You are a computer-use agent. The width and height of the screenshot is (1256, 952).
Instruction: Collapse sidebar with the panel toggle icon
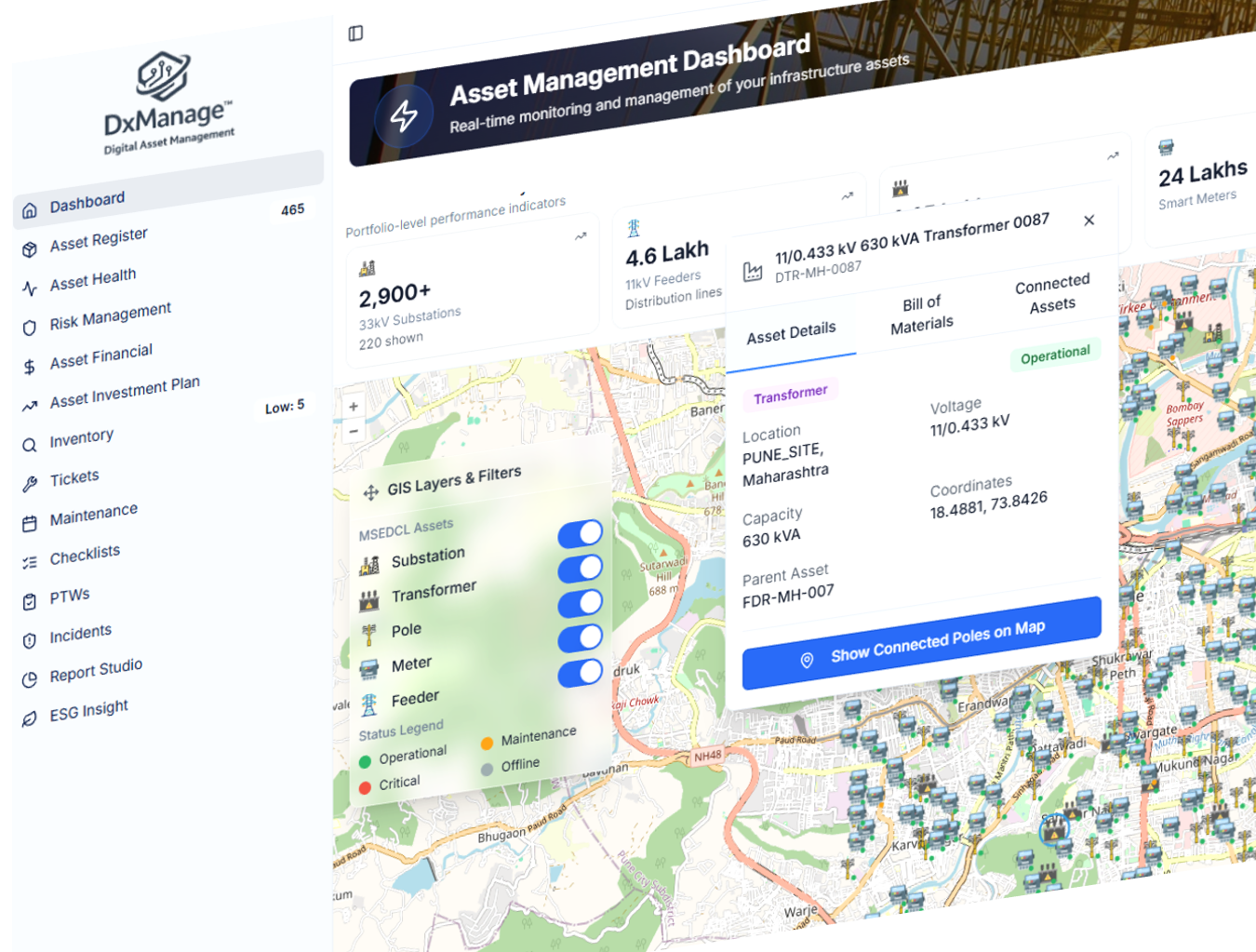355,34
